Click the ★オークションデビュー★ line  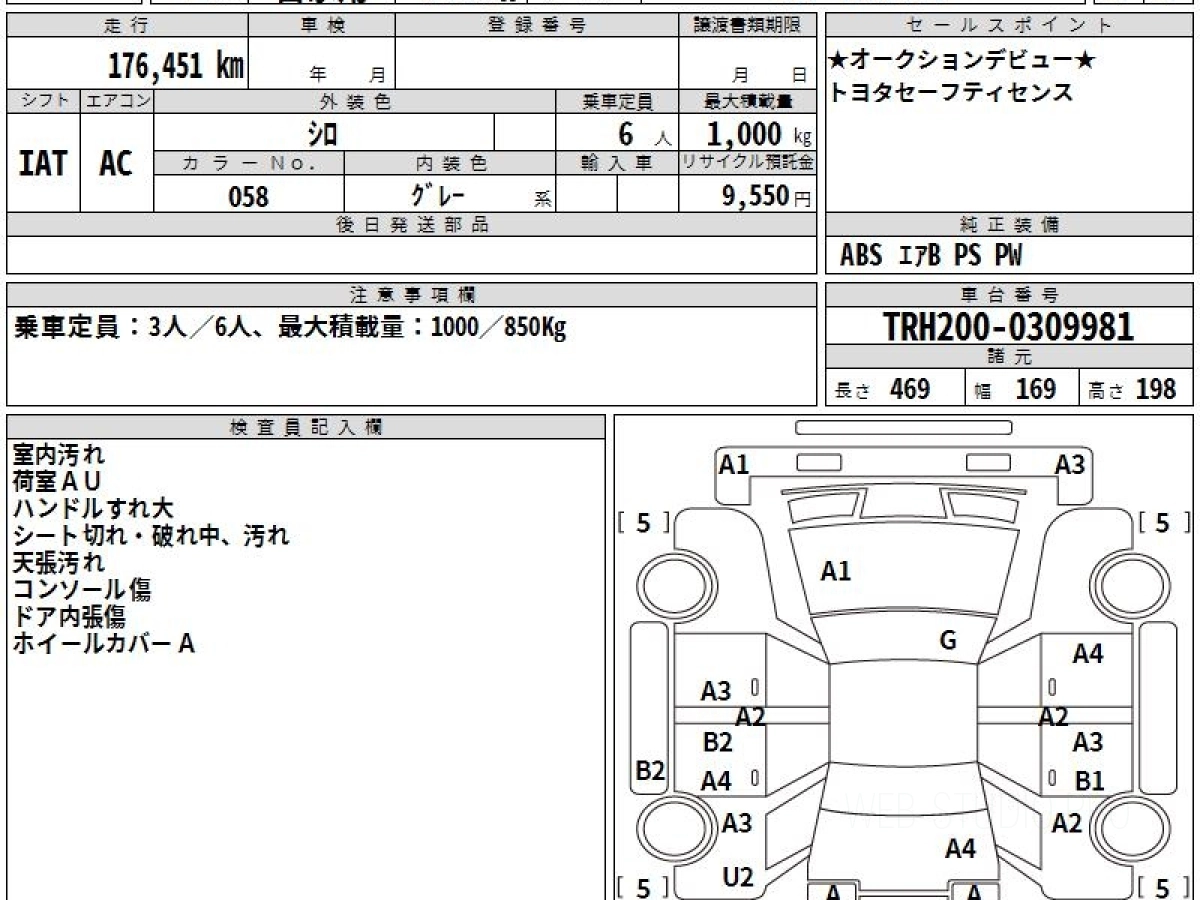962,61
